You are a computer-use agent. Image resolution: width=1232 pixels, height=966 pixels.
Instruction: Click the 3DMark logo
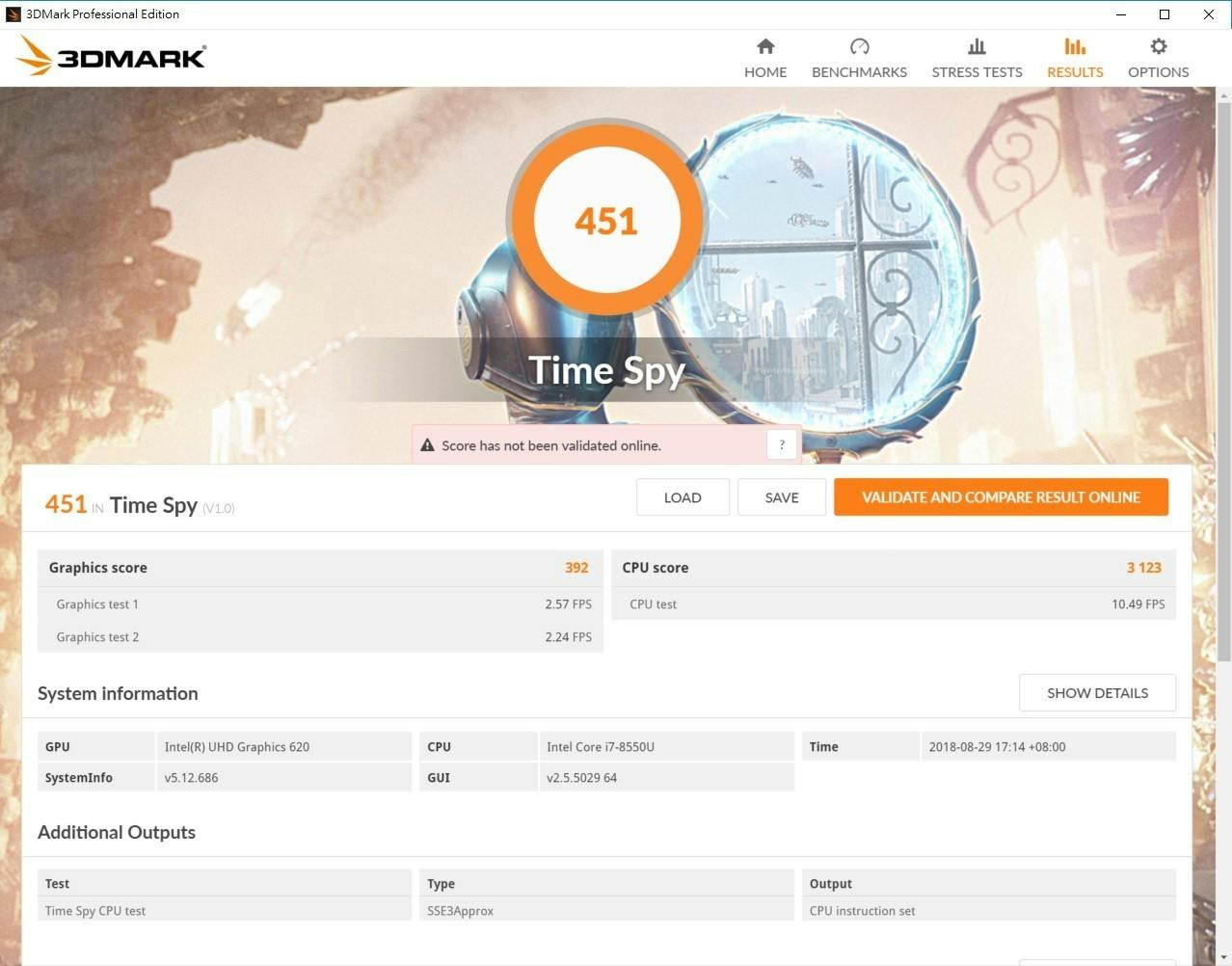coord(111,57)
